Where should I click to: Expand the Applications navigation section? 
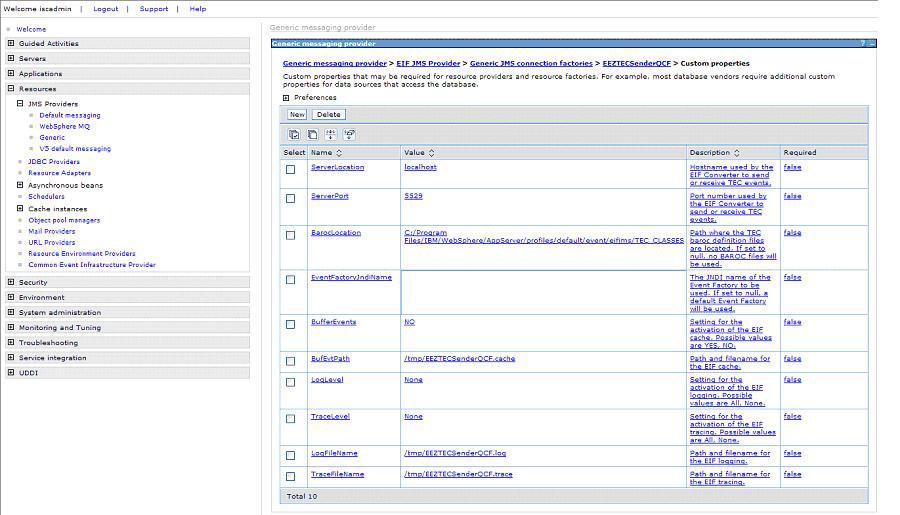11,73
